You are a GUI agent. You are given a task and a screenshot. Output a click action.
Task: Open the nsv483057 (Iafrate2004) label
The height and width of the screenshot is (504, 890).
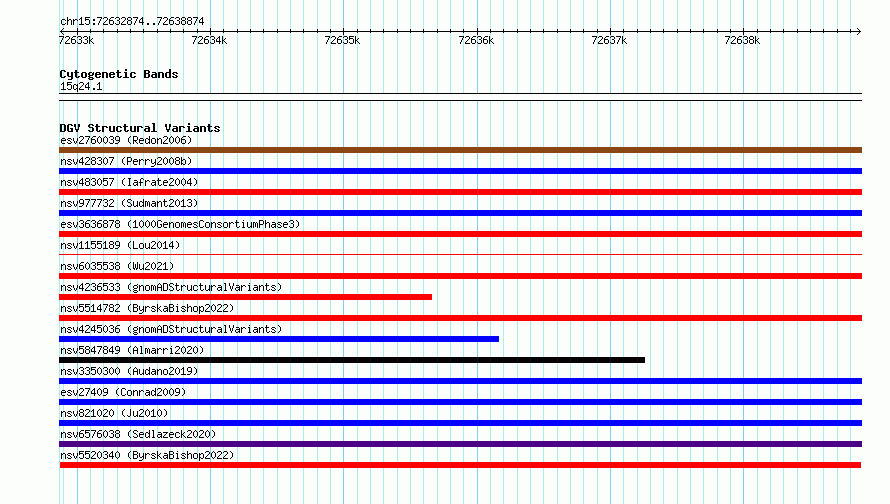pyautogui.click(x=129, y=182)
